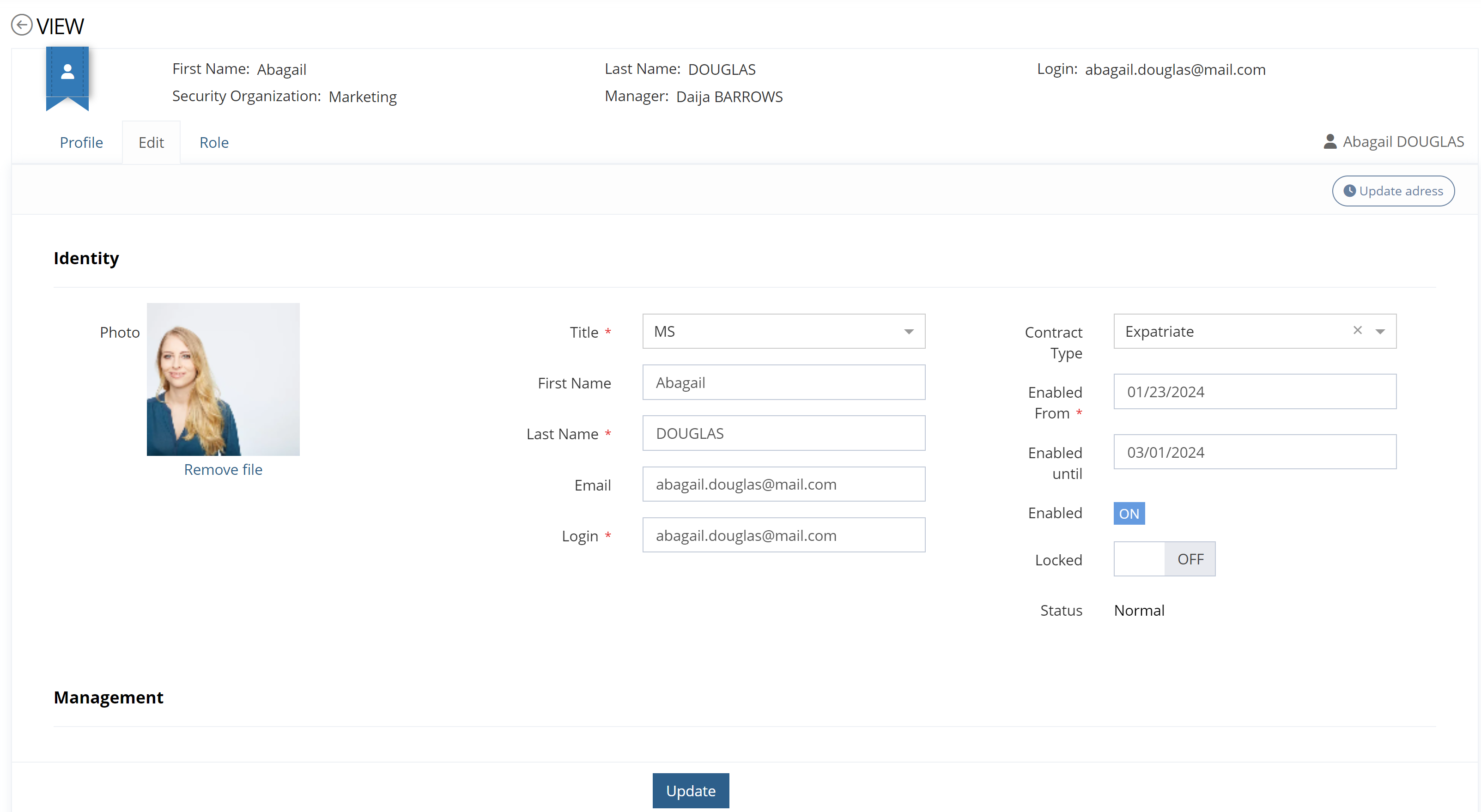Select the Edit tab

point(151,143)
